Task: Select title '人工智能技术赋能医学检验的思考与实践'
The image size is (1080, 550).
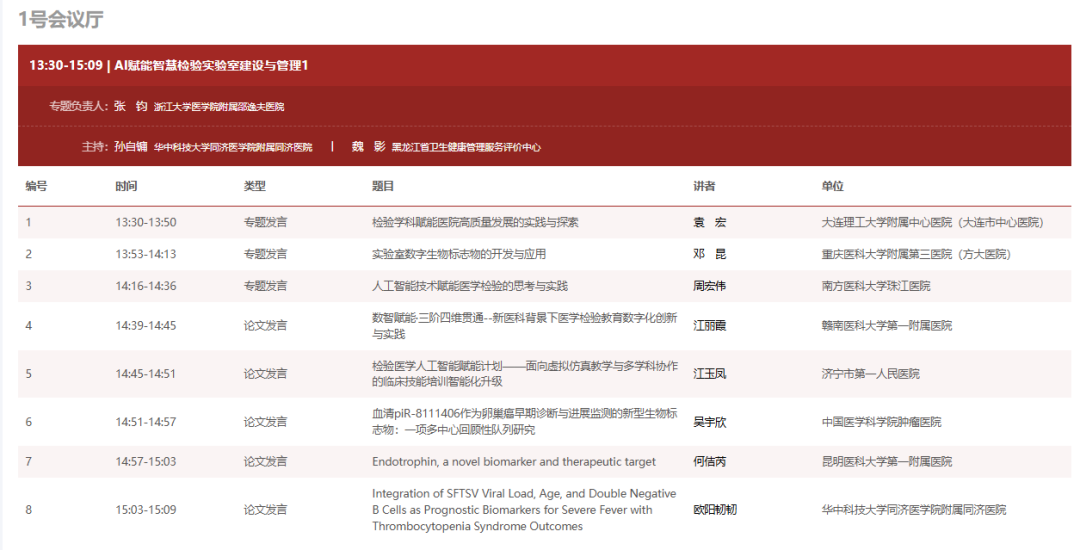Action: pos(470,286)
